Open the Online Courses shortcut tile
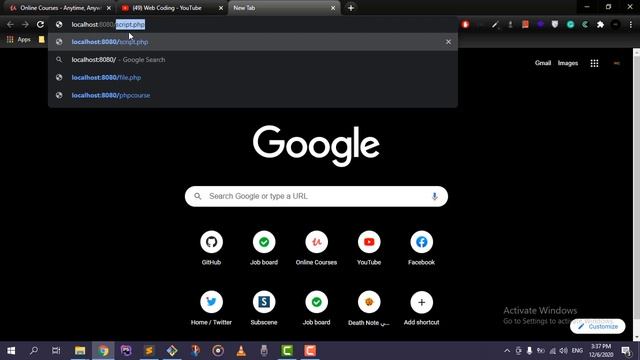The width and height of the screenshot is (640, 360). tap(316, 247)
